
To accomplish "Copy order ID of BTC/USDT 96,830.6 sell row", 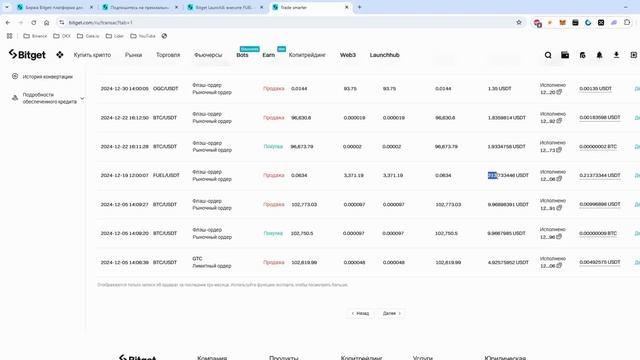I will (559, 121).
